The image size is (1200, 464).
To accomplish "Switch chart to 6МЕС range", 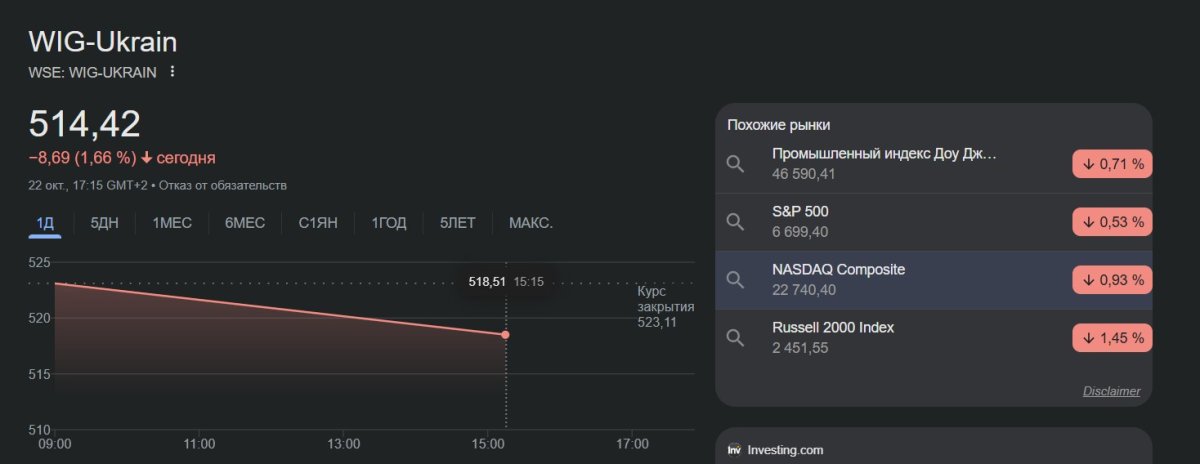I will [x=245, y=223].
